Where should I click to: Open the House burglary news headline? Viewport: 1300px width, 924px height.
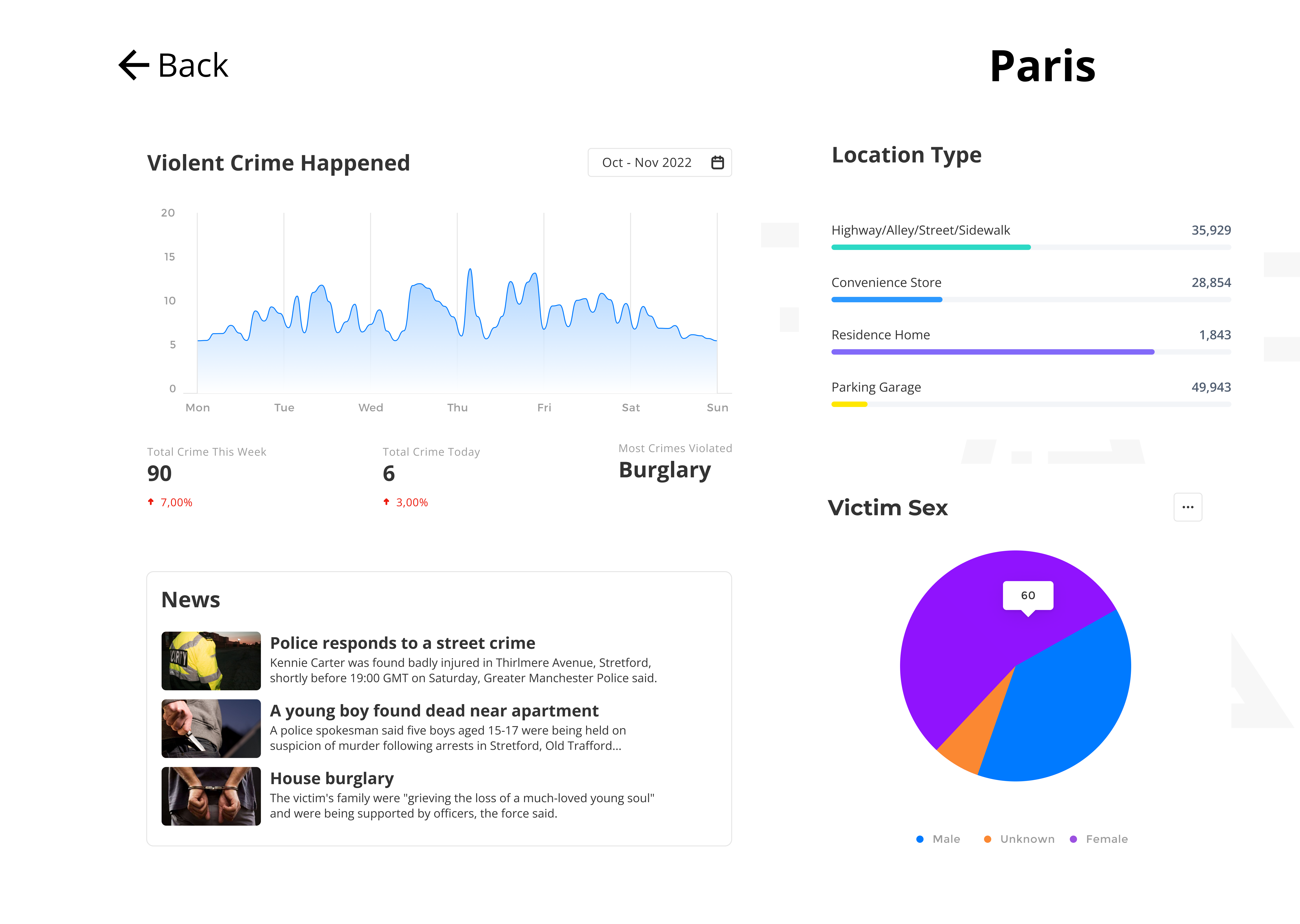pyautogui.click(x=332, y=778)
